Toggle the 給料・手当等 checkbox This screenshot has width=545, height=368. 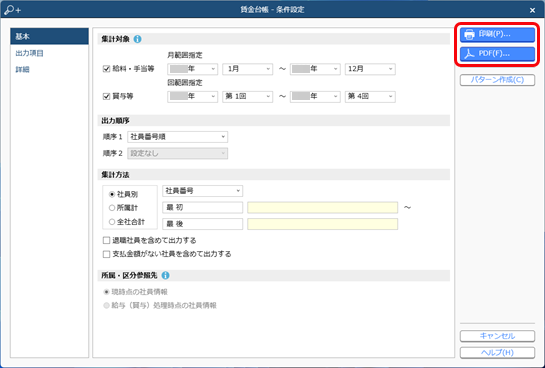[x=107, y=69]
